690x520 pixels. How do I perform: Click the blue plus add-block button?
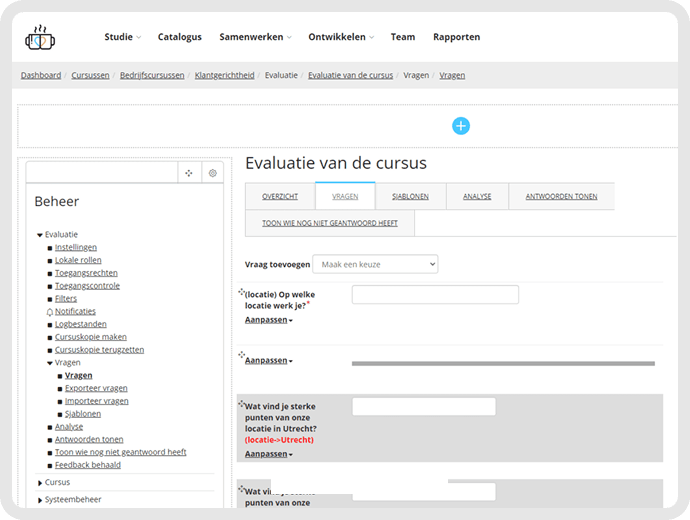[461, 126]
